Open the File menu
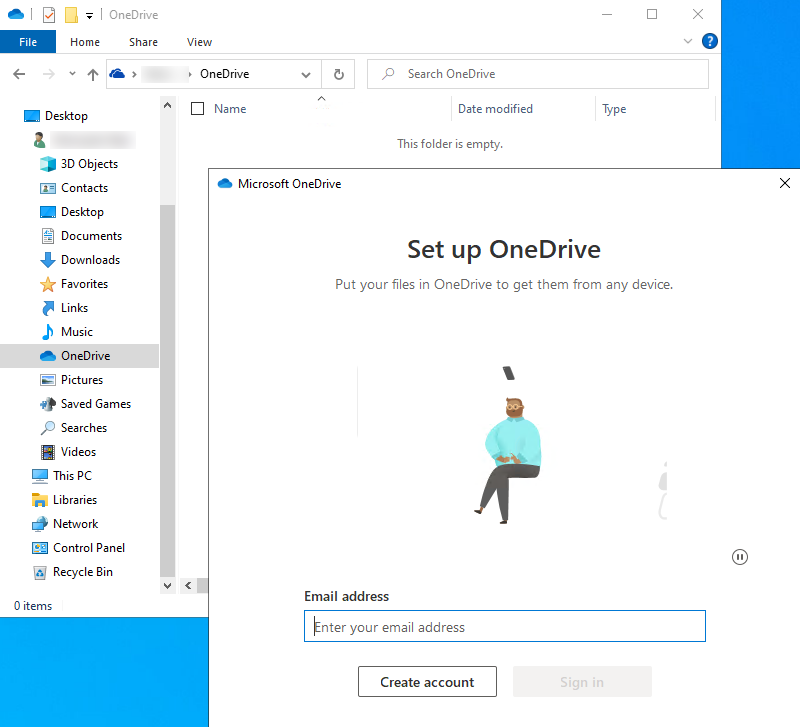This screenshot has height=727, width=800. coord(28,42)
